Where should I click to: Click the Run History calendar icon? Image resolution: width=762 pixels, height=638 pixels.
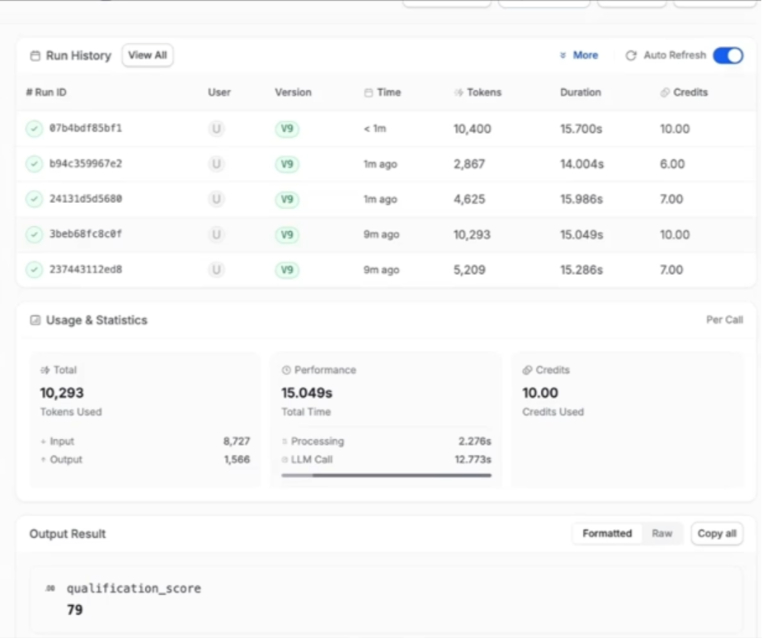click(36, 56)
